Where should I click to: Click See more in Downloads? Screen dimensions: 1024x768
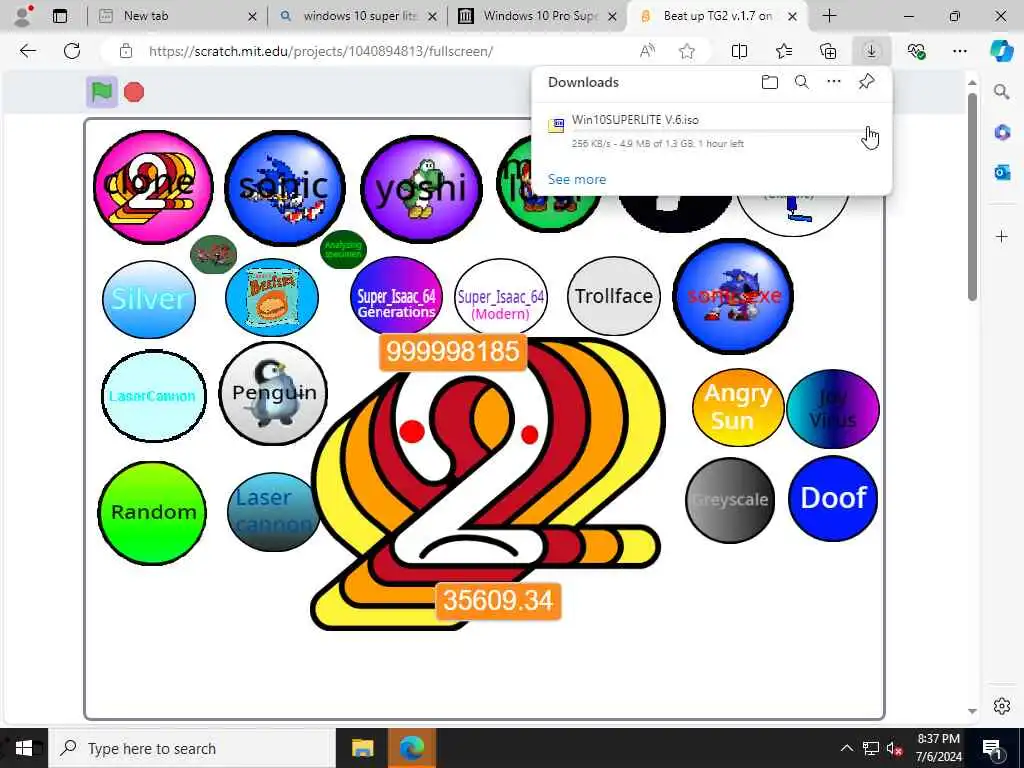(577, 179)
